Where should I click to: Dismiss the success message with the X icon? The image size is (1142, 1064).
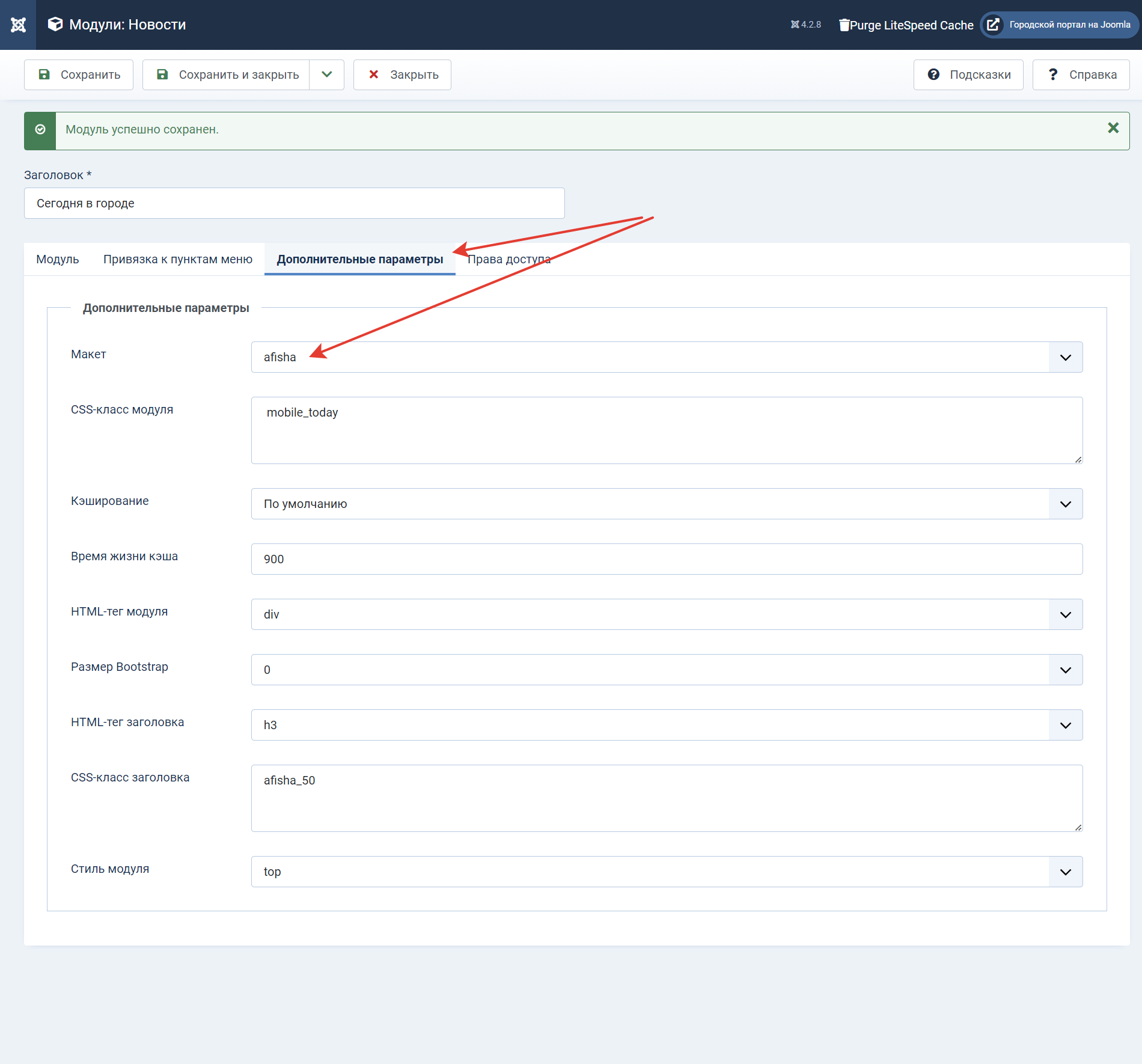1113,128
